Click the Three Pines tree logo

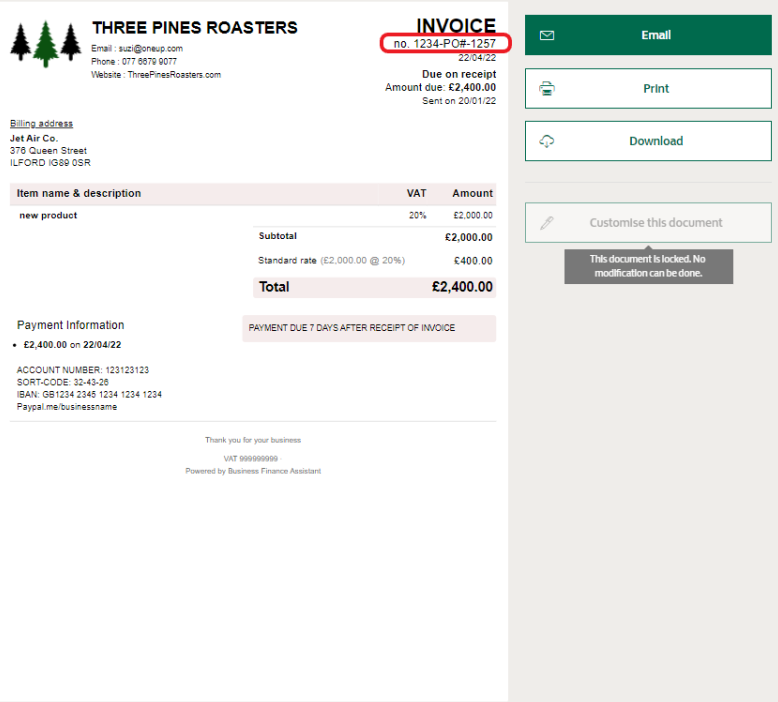click(x=45, y=44)
